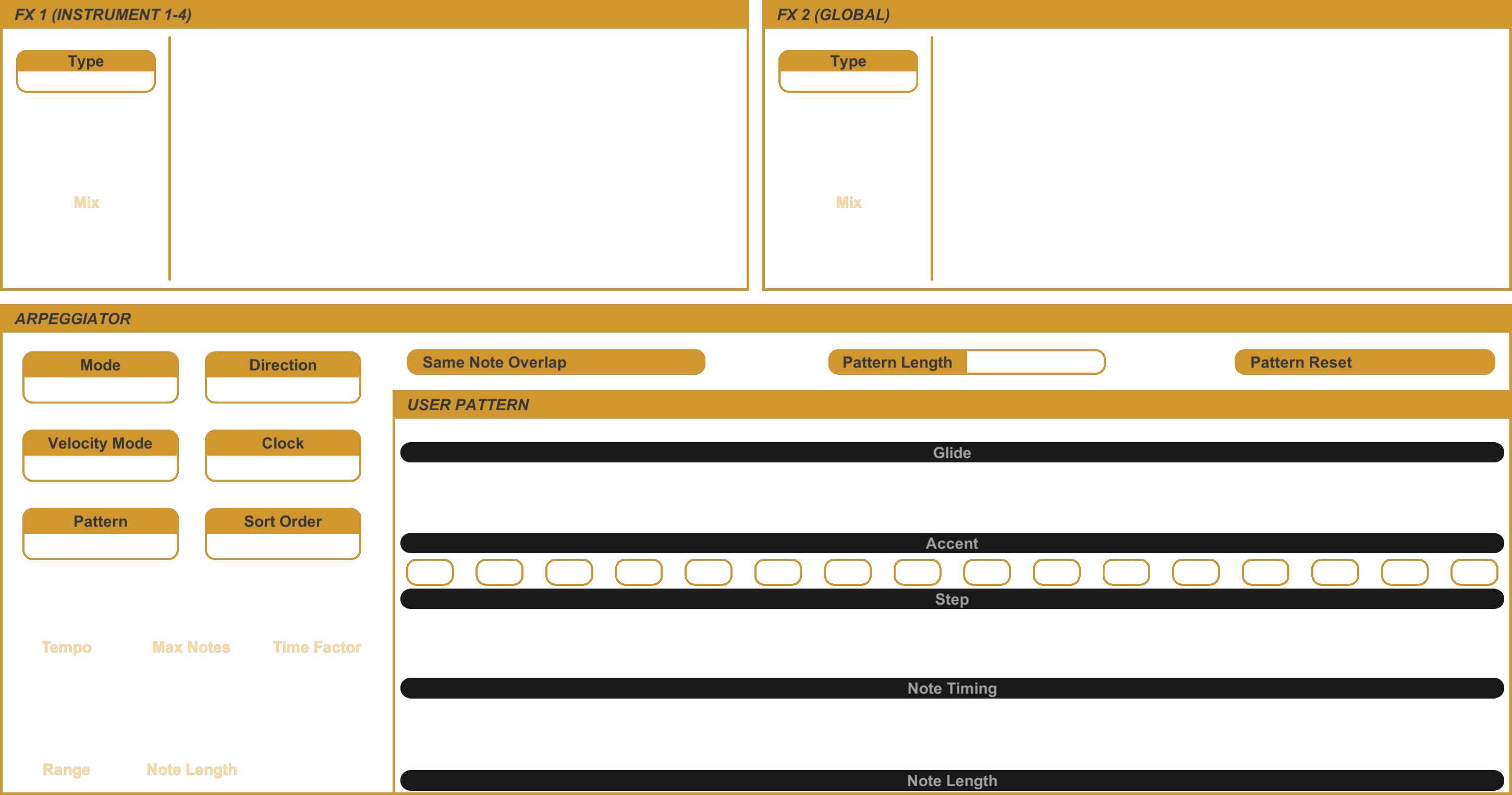Open the arpeggiator Mode dropdown
Image resolution: width=1512 pixels, height=795 pixels.
[101, 389]
